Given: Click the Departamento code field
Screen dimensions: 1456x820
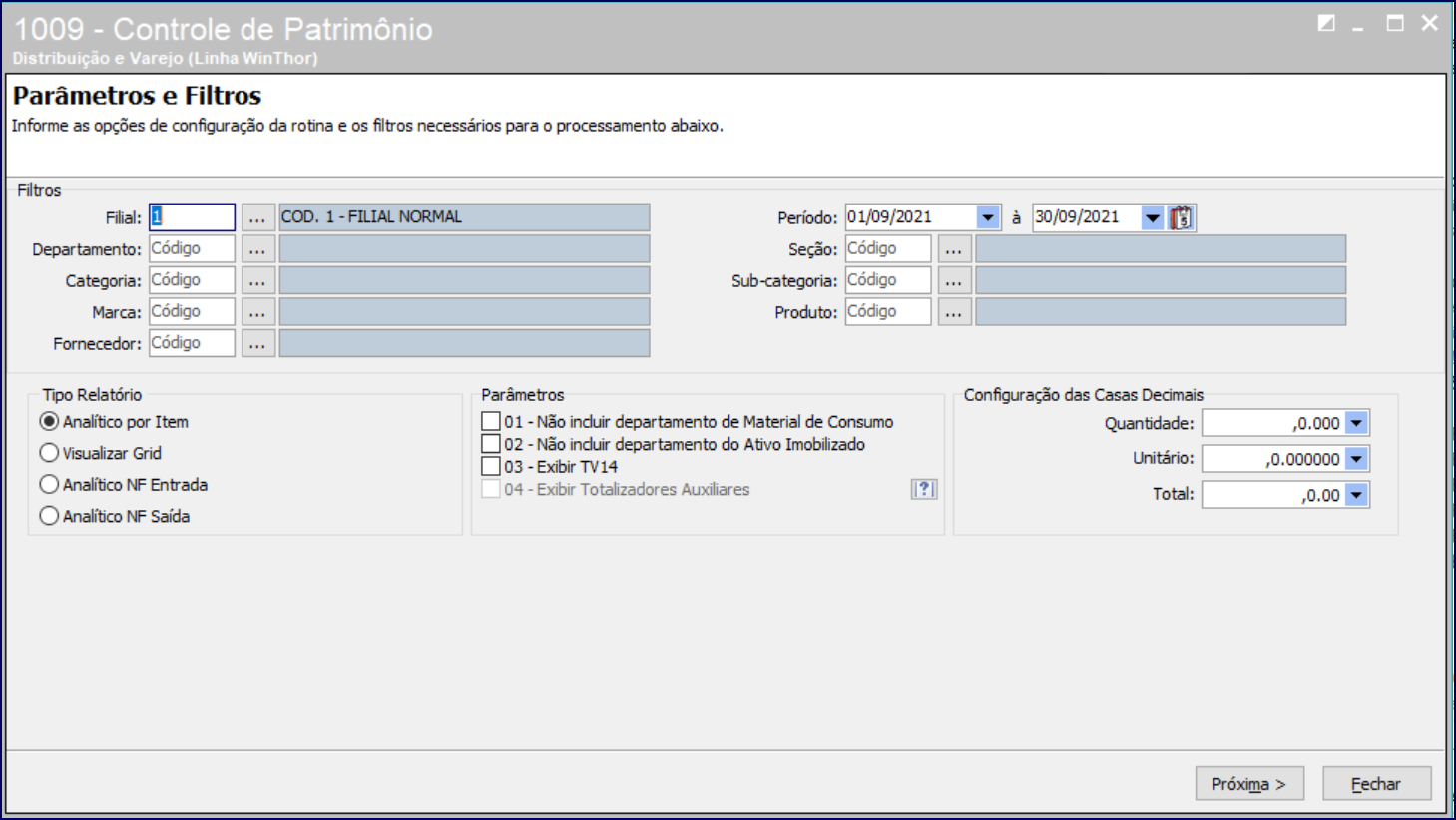Looking at the screenshot, I should [192, 249].
